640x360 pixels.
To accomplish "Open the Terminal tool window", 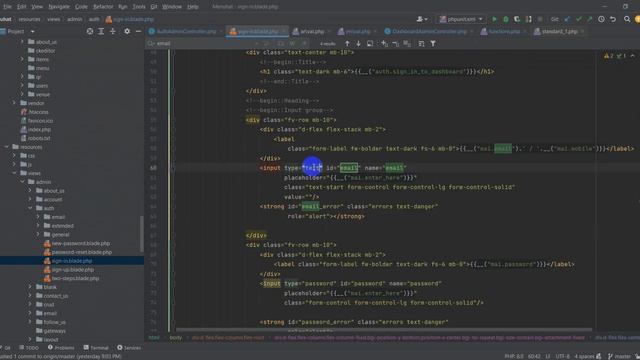I will 96,348.
